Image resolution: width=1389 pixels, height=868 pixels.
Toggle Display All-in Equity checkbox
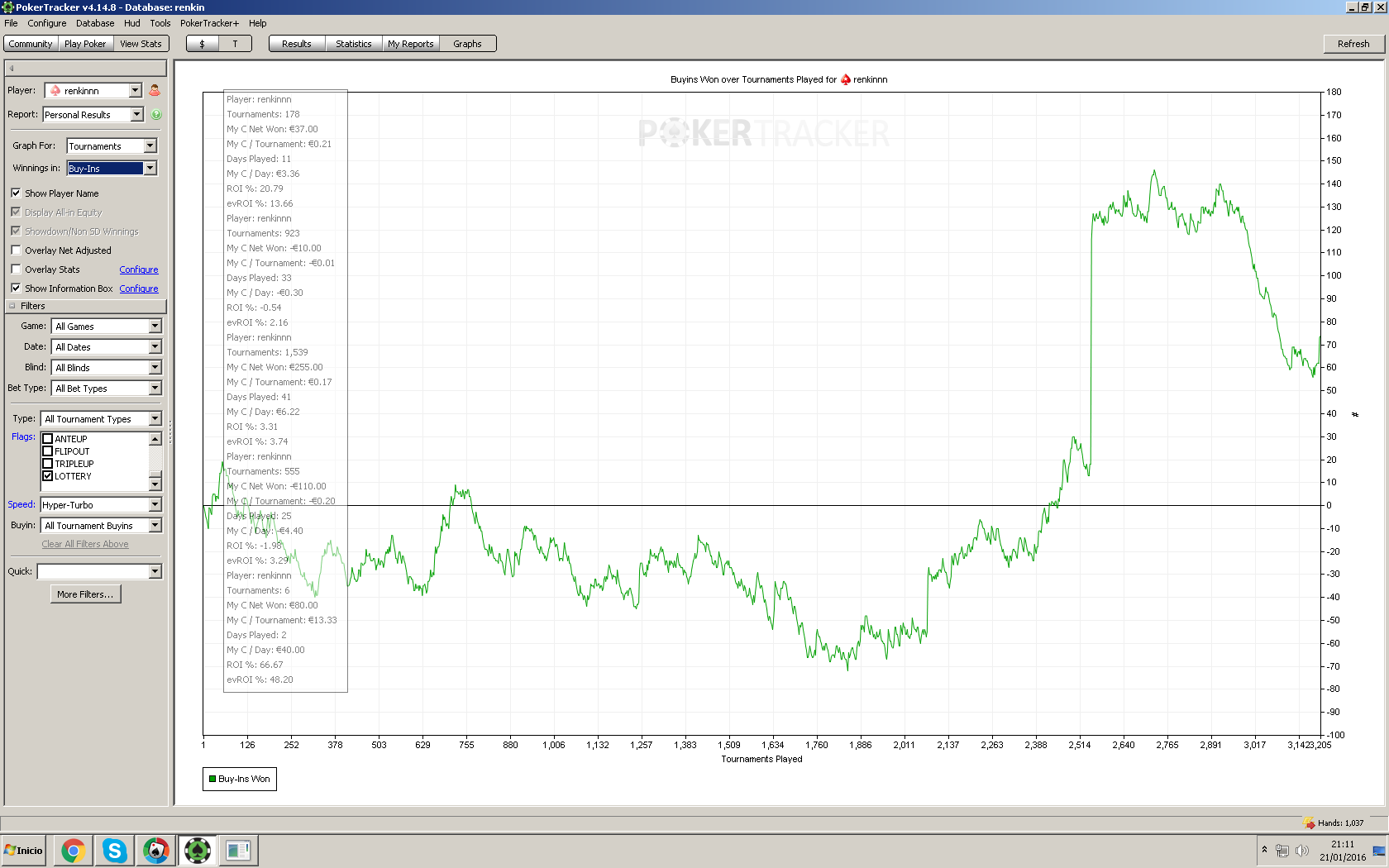(16, 212)
